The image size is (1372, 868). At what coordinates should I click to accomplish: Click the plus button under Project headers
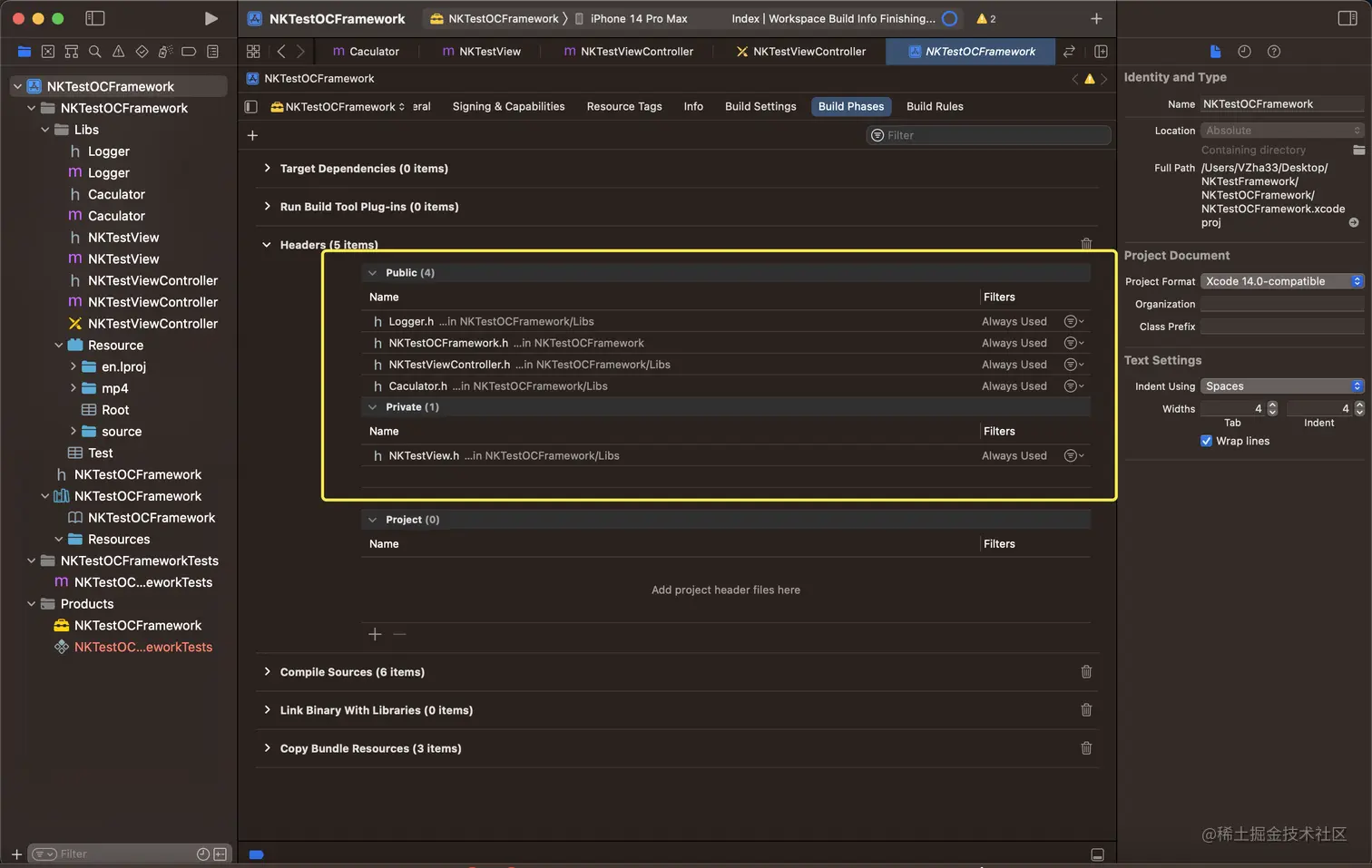(x=375, y=634)
